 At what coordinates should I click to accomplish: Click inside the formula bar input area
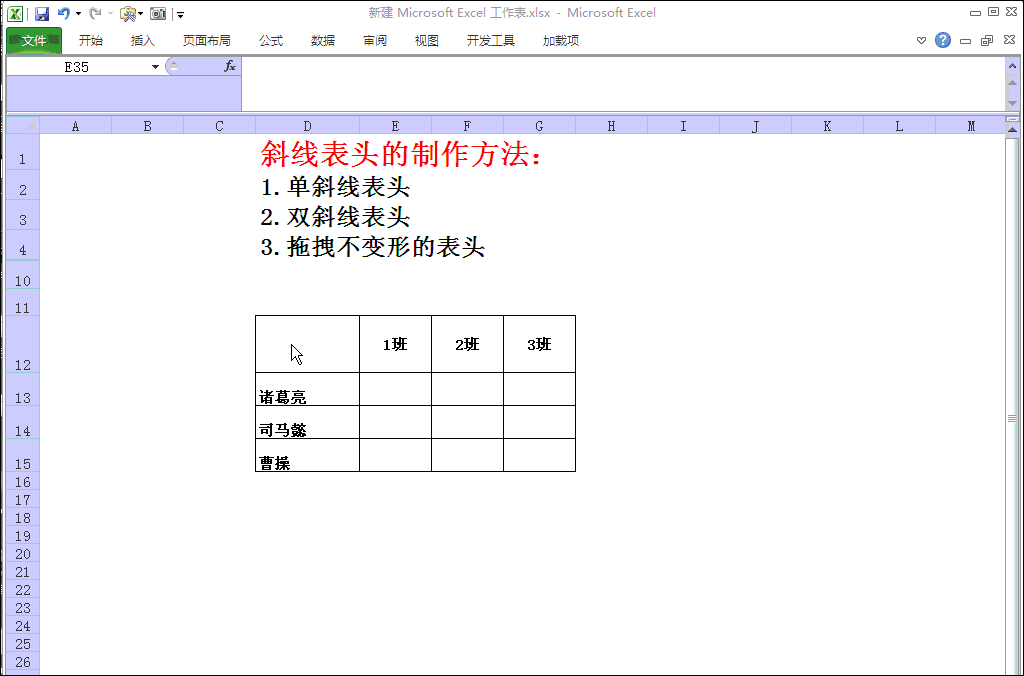point(623,84)
